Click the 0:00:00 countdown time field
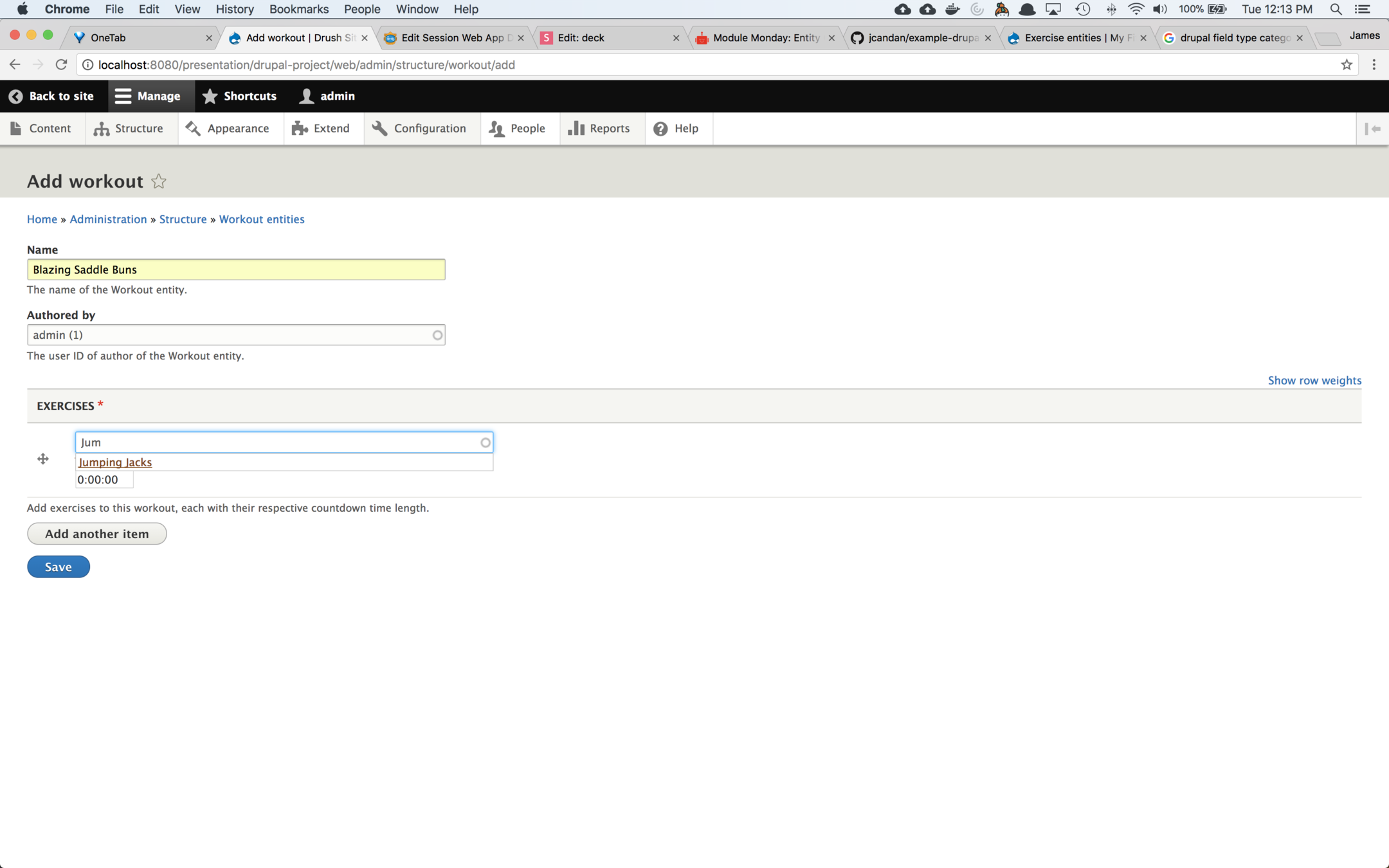 pyautogui.click(x=104, y=480)
